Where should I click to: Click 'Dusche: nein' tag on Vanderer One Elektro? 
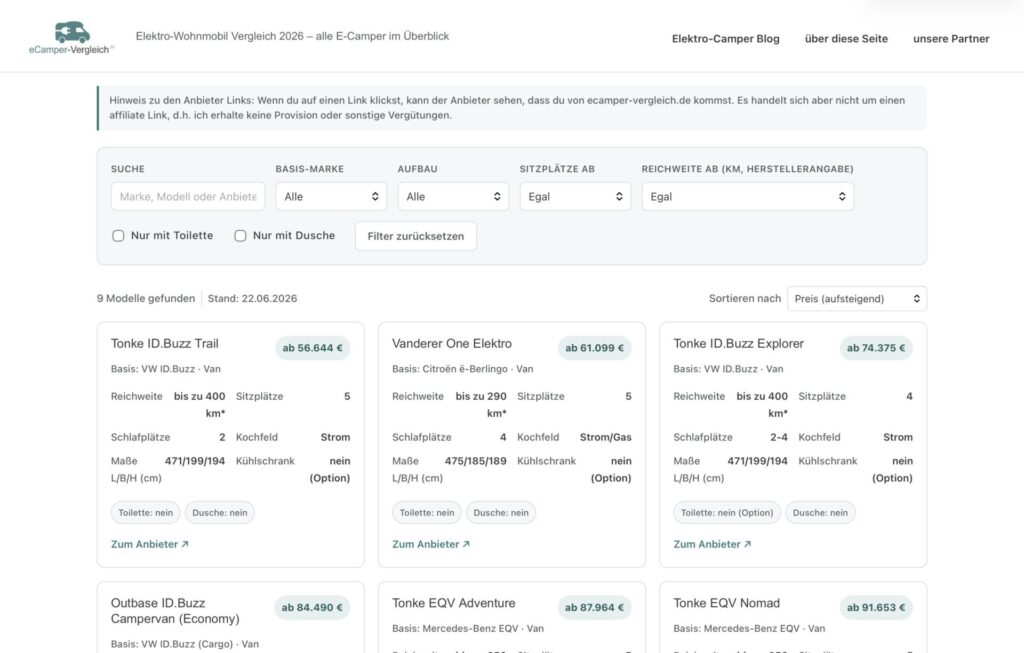501,513
